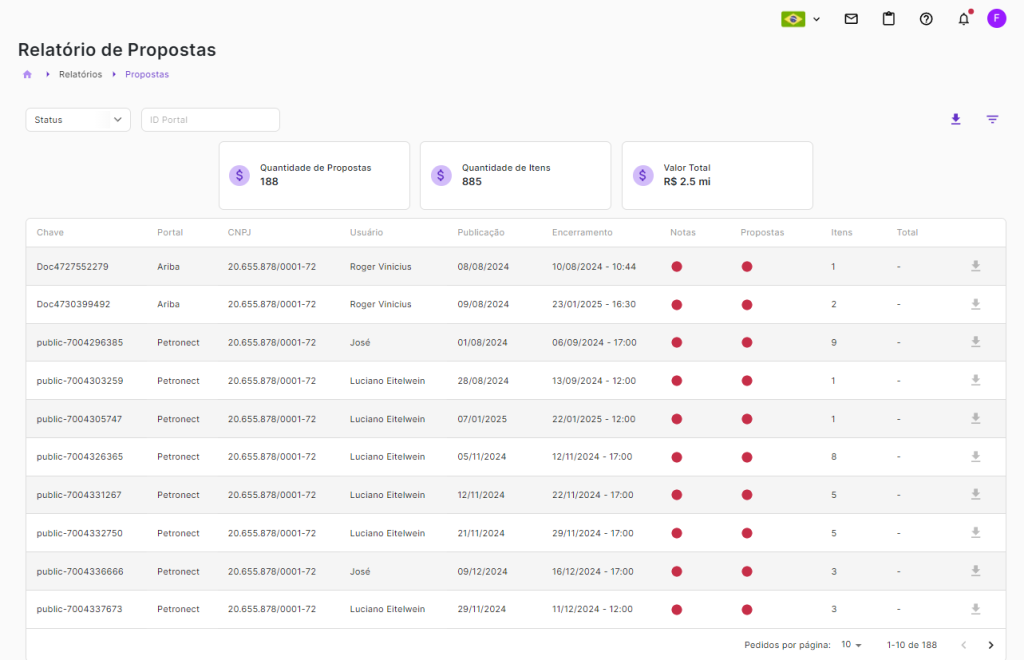Screen dimensions: 1024x660
Task: Sort by Publicação column header
Action: (481, 233)
